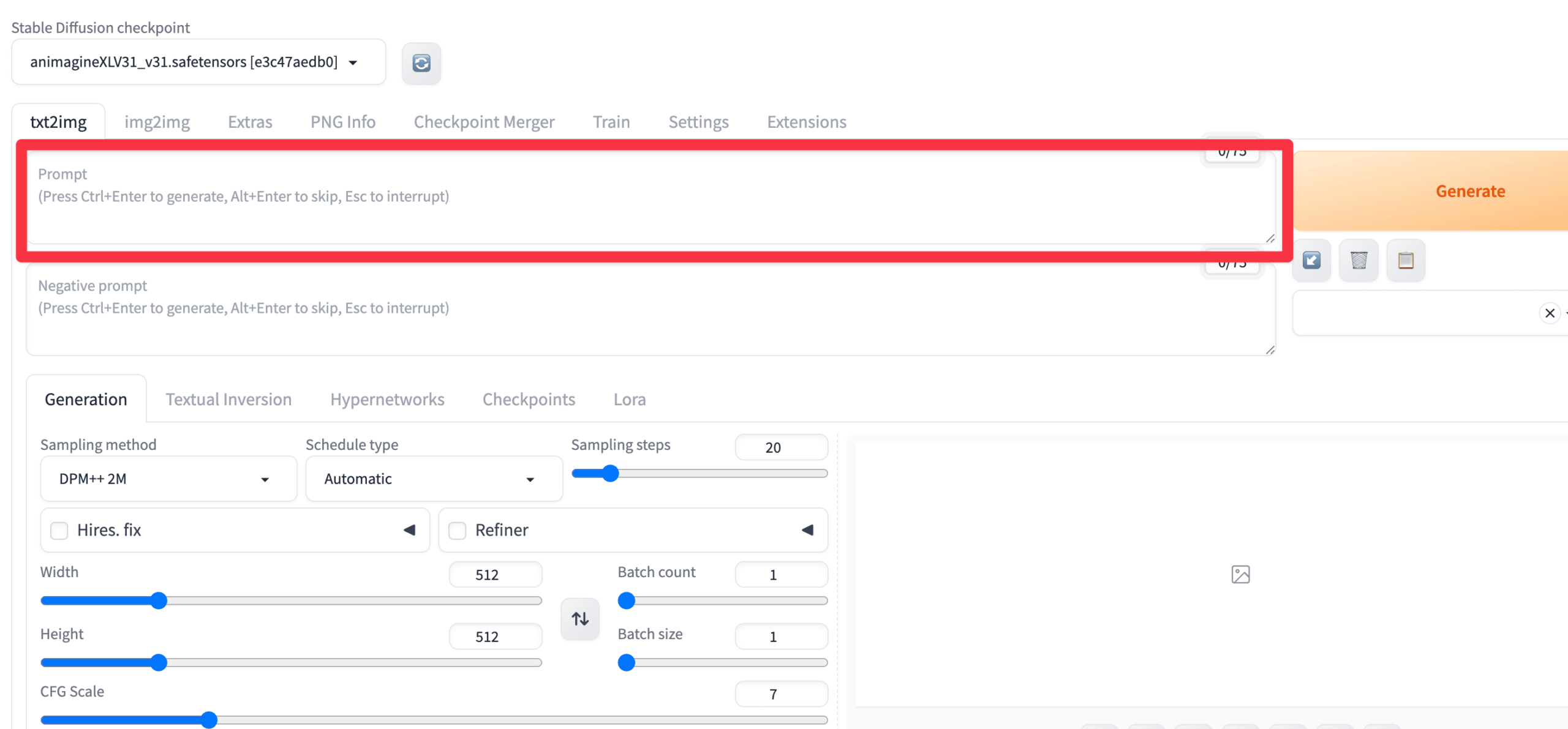The height and width of the screenshot is (729, 1568).
Task: Enable the Hires. fix checkbox
Action: 59,530
